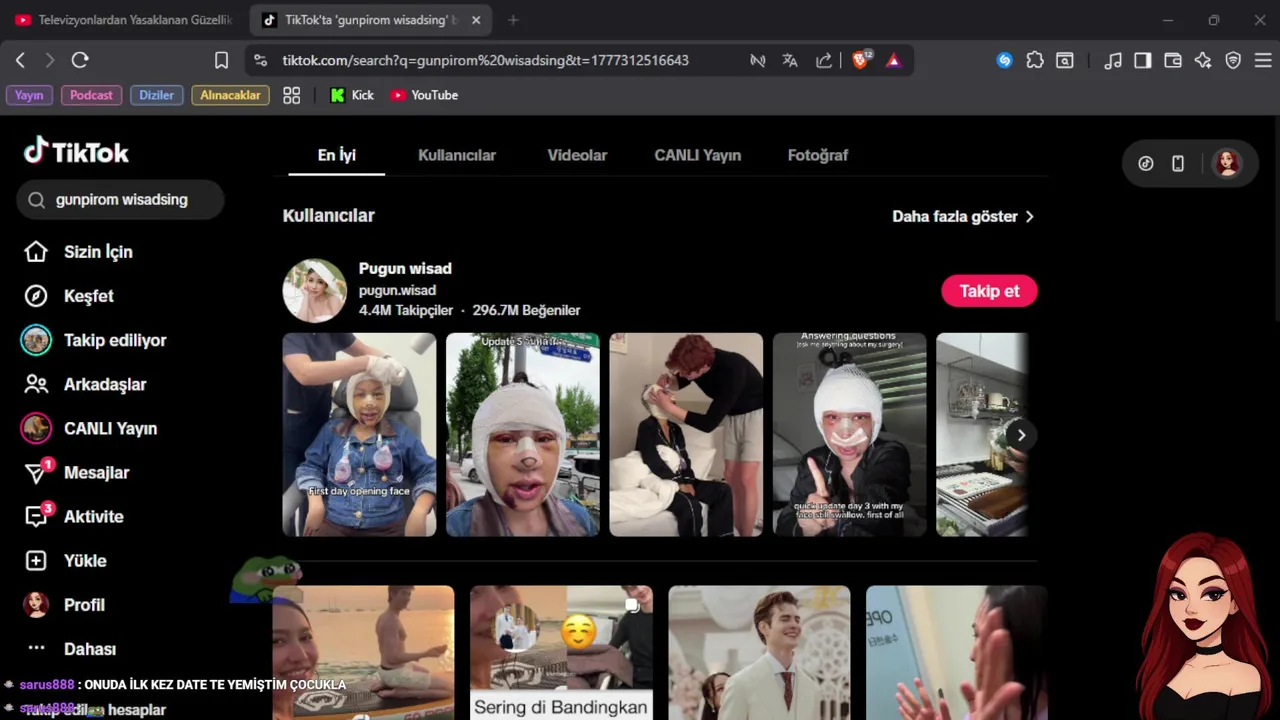Open the browser hamburger menu
Screen dimensions: 1280x720
coord(1263,60)
